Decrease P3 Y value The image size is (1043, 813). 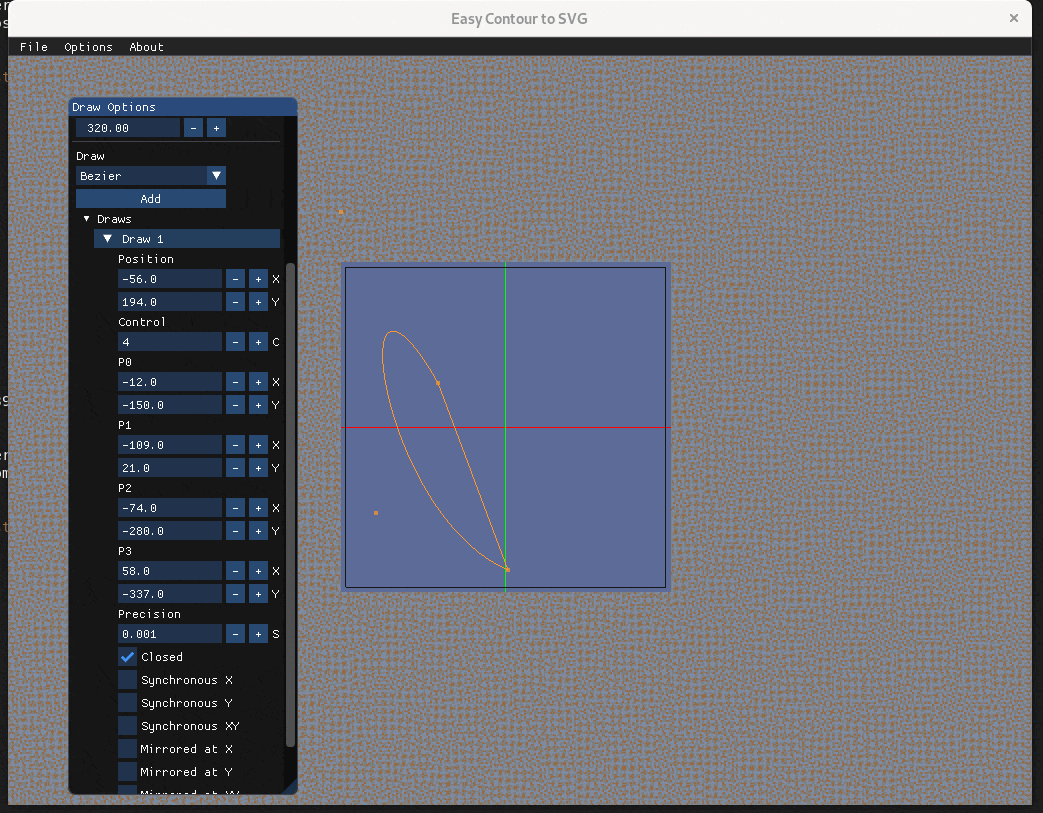[235, 594]
